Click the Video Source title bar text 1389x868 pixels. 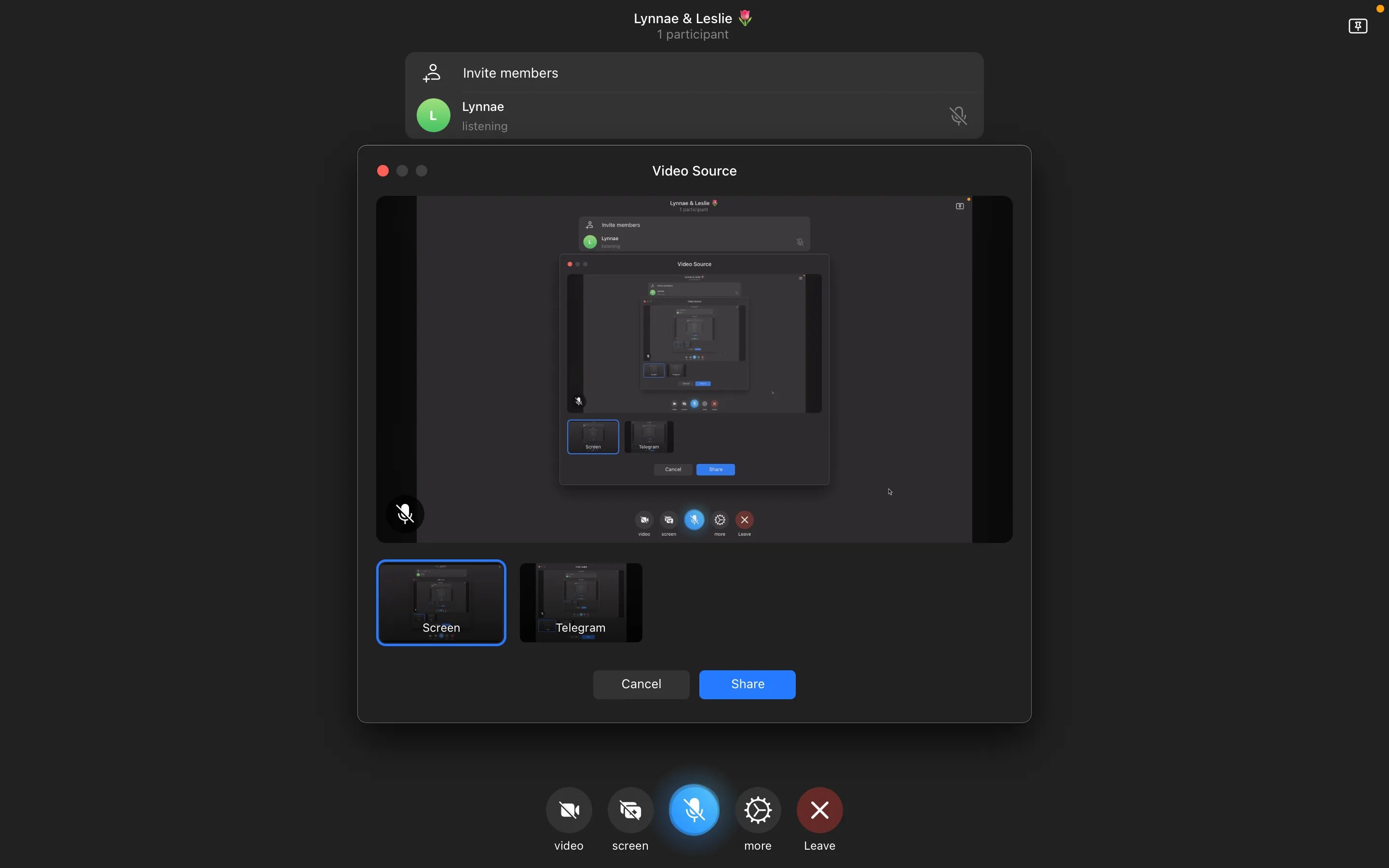694,171
